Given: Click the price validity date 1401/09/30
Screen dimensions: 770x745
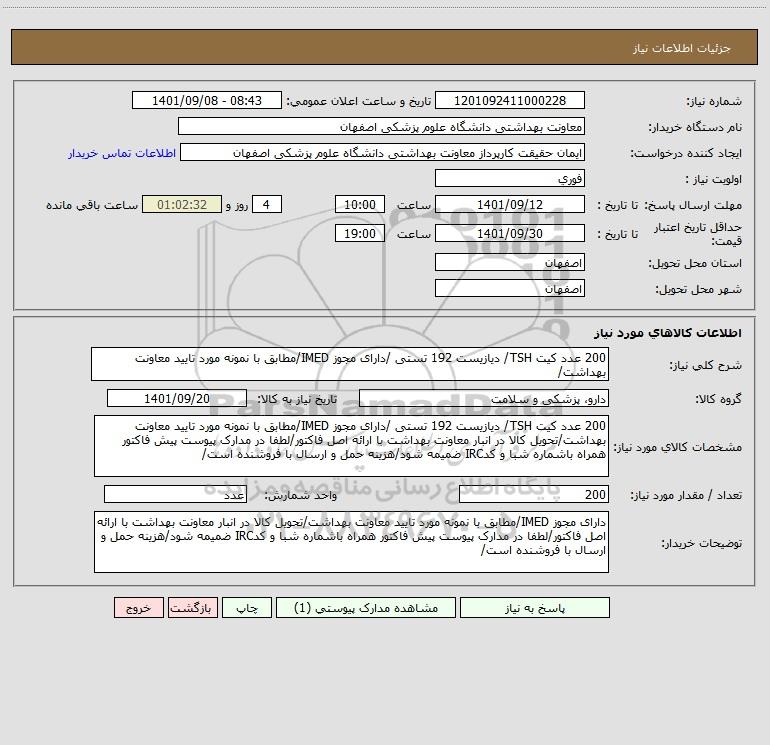Looking at the screenshot, I should click(510, 234).
